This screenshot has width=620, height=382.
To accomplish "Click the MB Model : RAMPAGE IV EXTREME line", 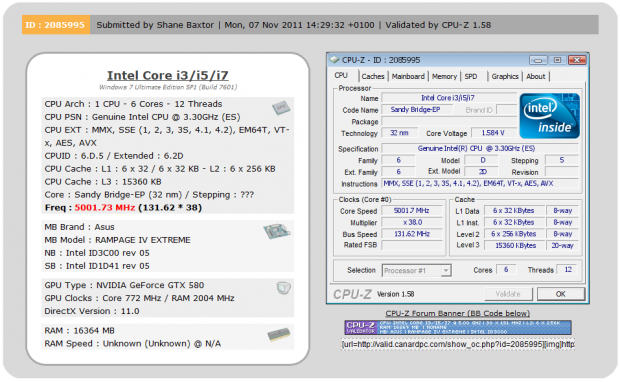I will [x=117, y=240].
